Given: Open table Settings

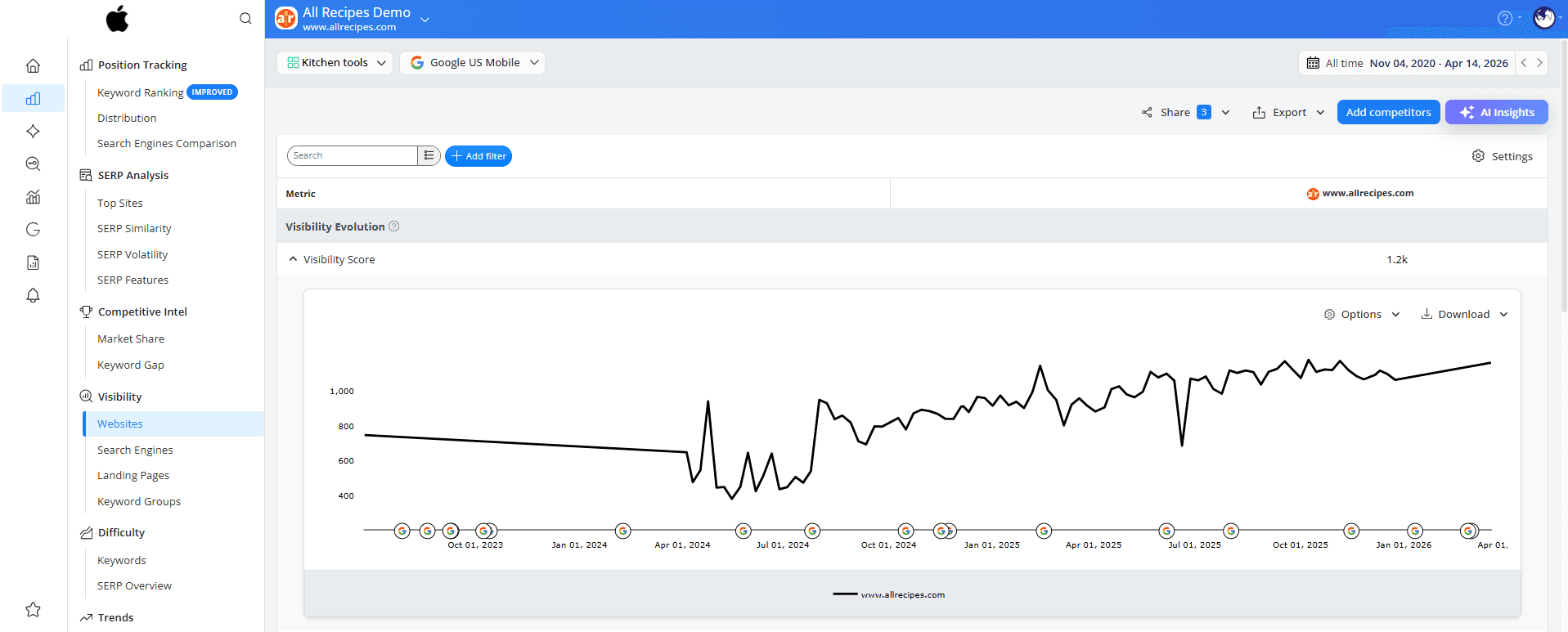Looking at the screenshot, I should 1503,156.
